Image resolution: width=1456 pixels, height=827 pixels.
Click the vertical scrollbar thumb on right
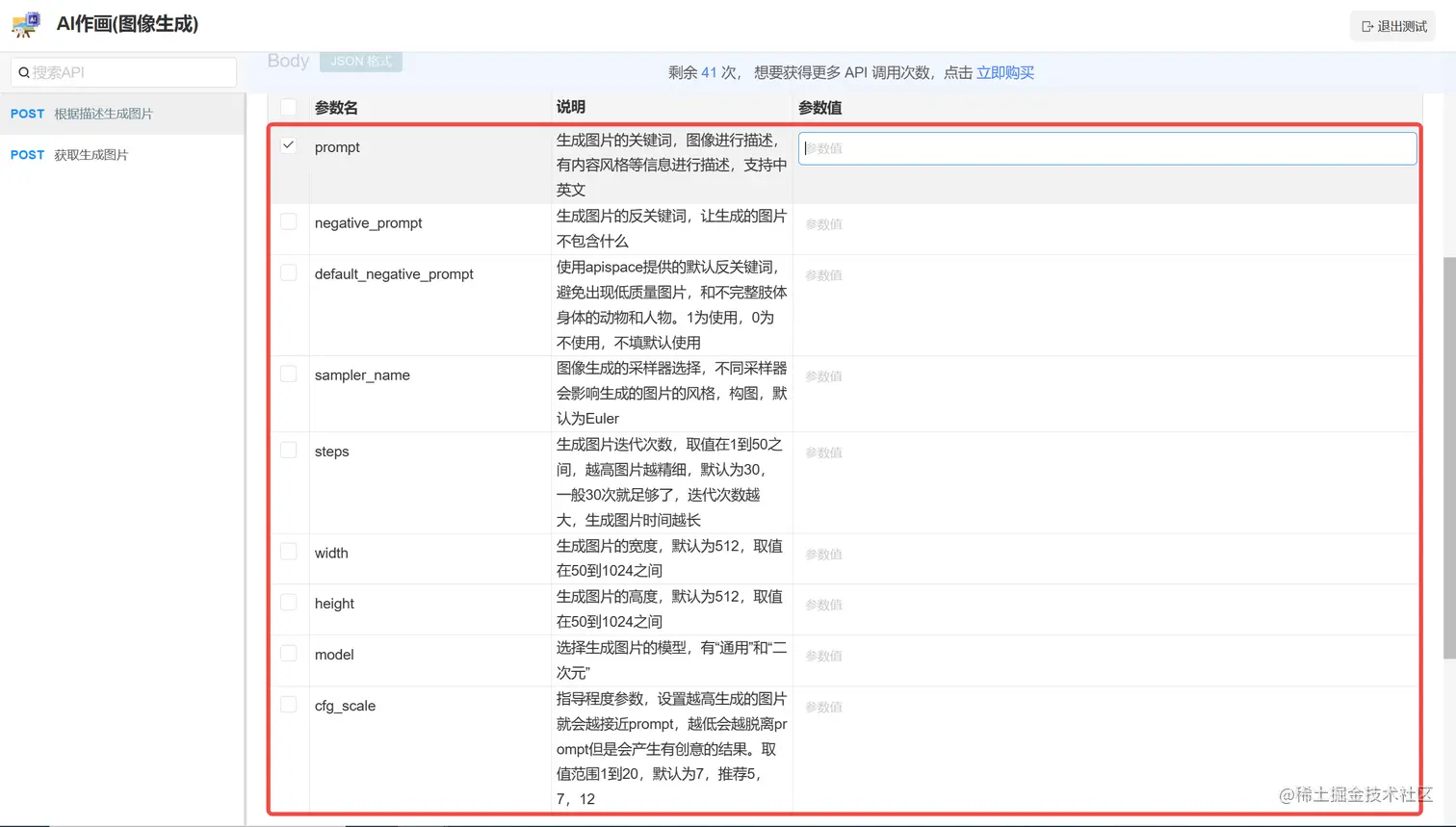coord(1449,458)
